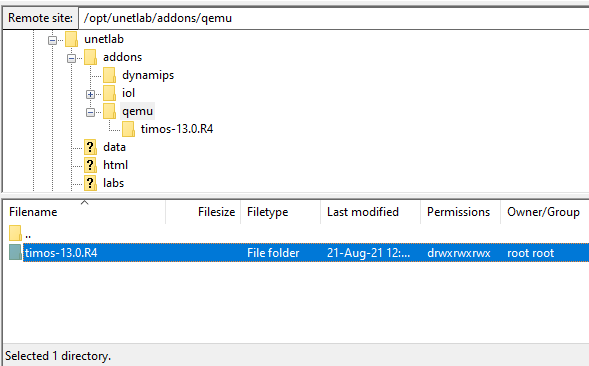Sort by Permissions column header
This screenshot has height=366, width=589.
coord(461,212)
